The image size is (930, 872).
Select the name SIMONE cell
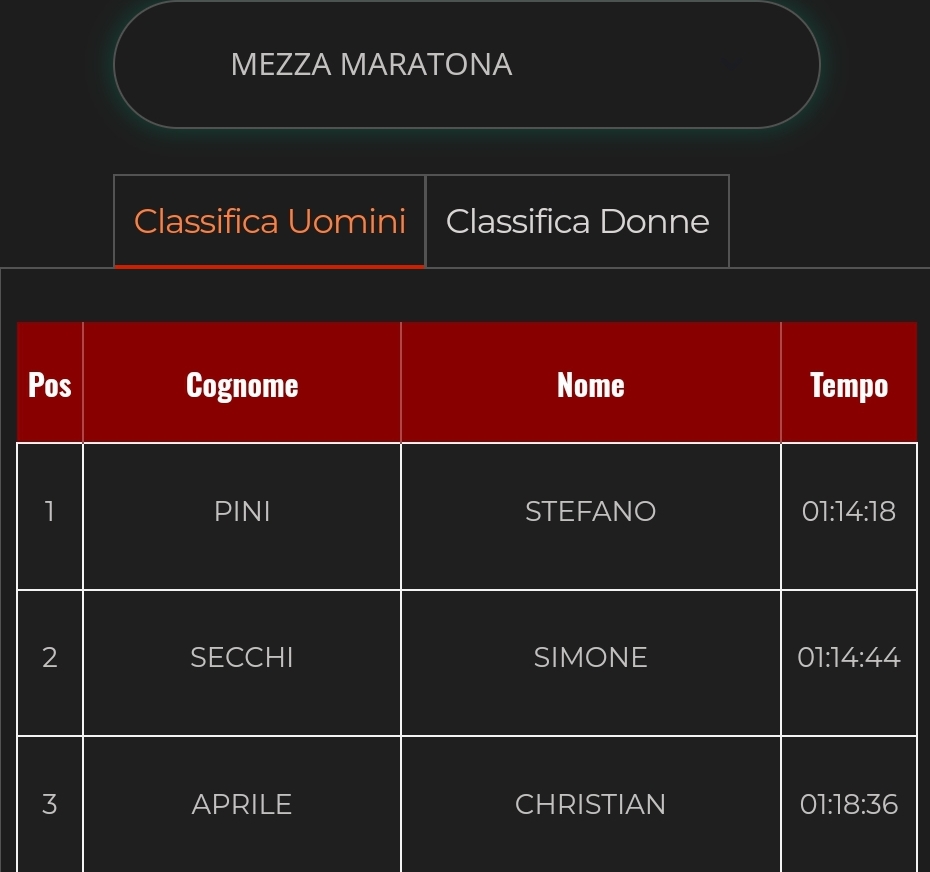[590, 658]
